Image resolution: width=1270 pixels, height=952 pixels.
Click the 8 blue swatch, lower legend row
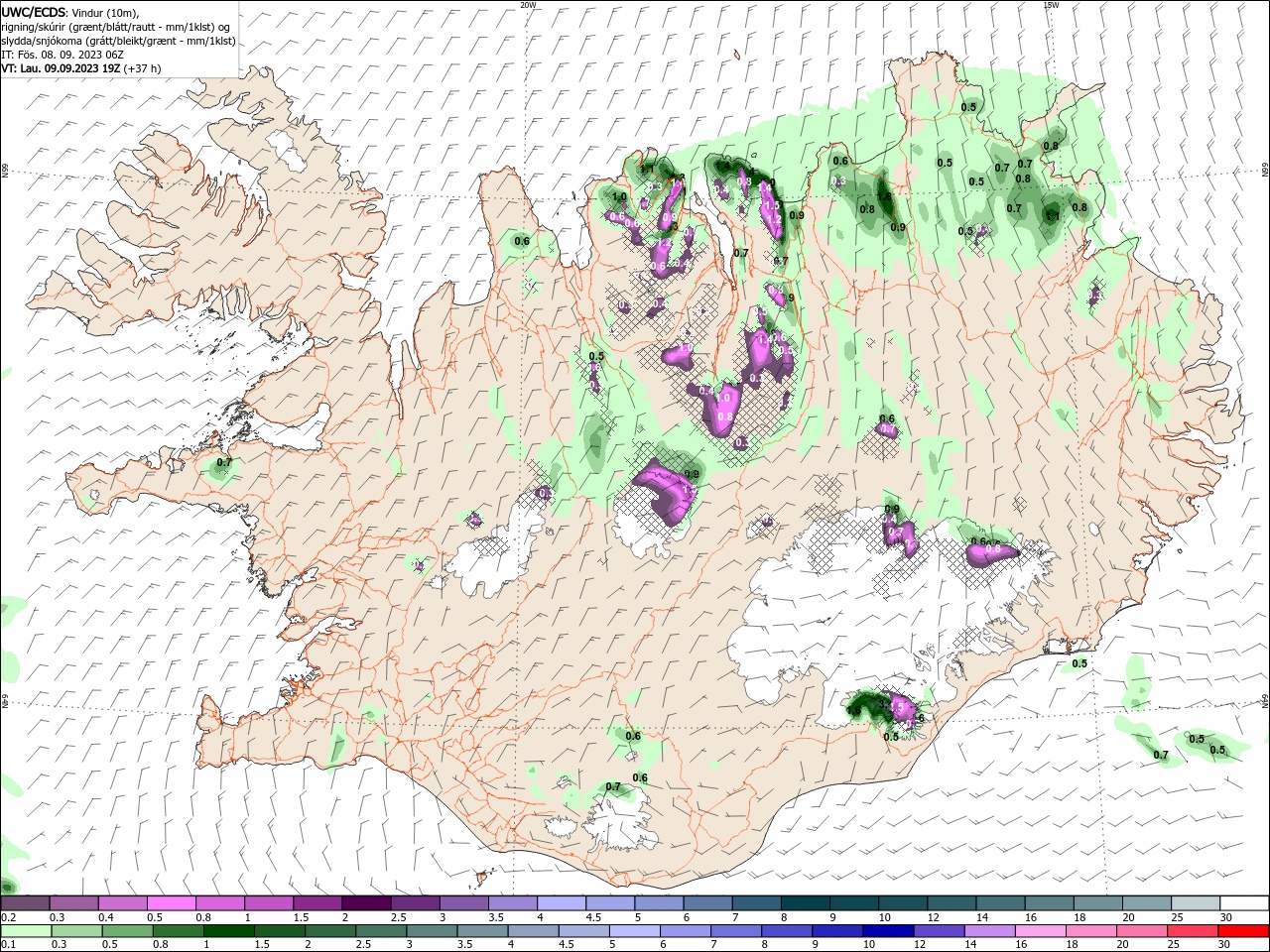click(786, 931)
